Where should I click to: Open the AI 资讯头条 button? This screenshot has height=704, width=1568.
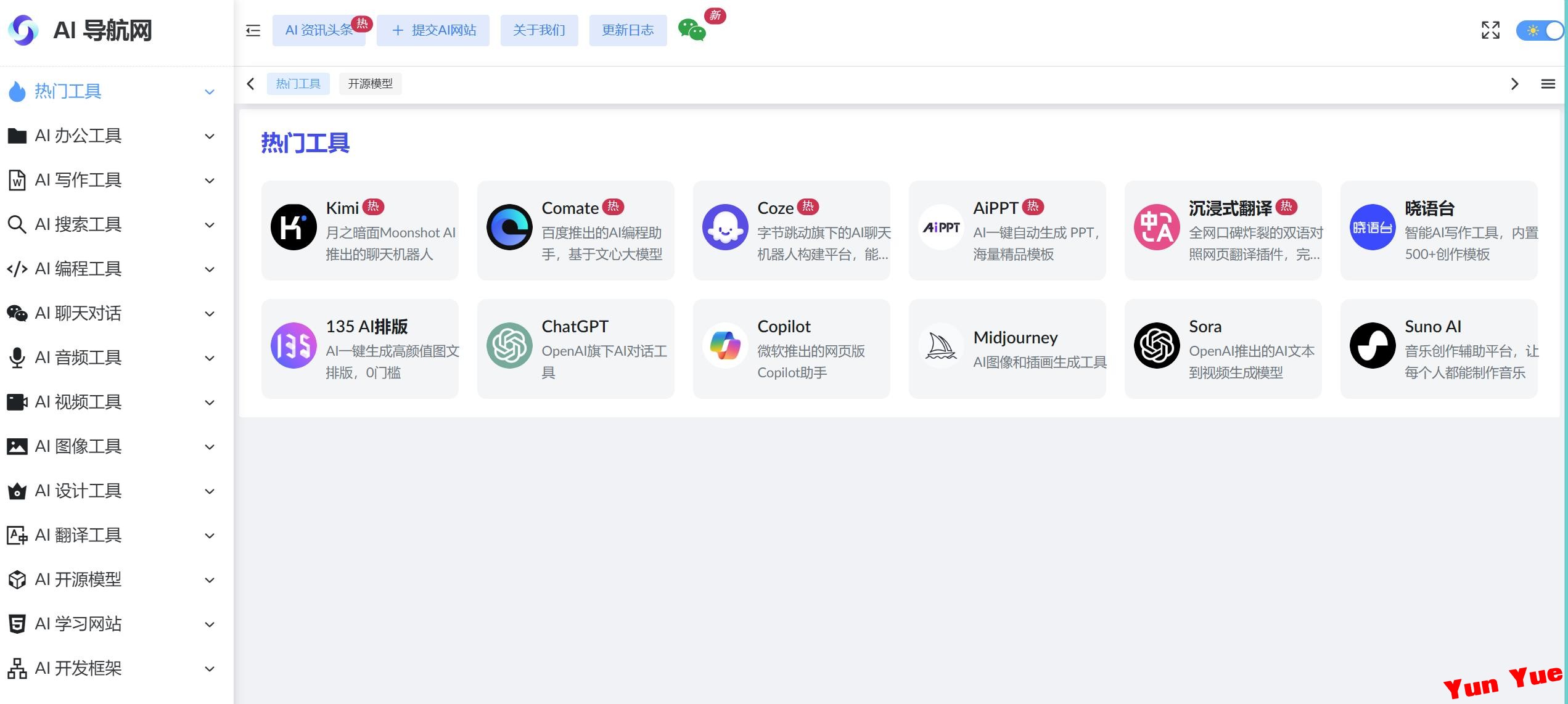point(319,30)
